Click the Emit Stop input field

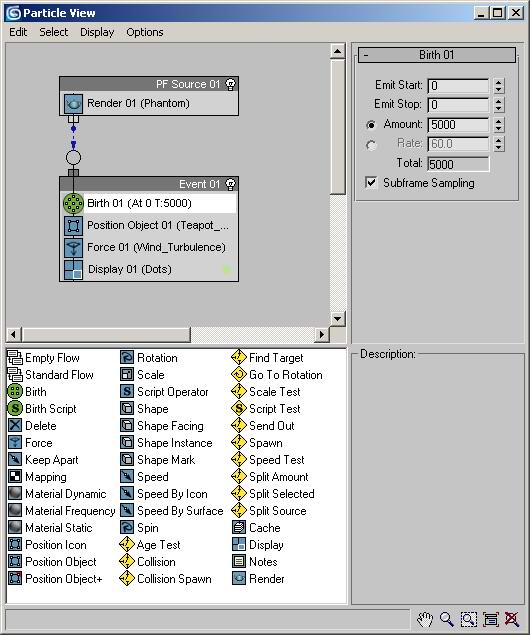(458, 105)
